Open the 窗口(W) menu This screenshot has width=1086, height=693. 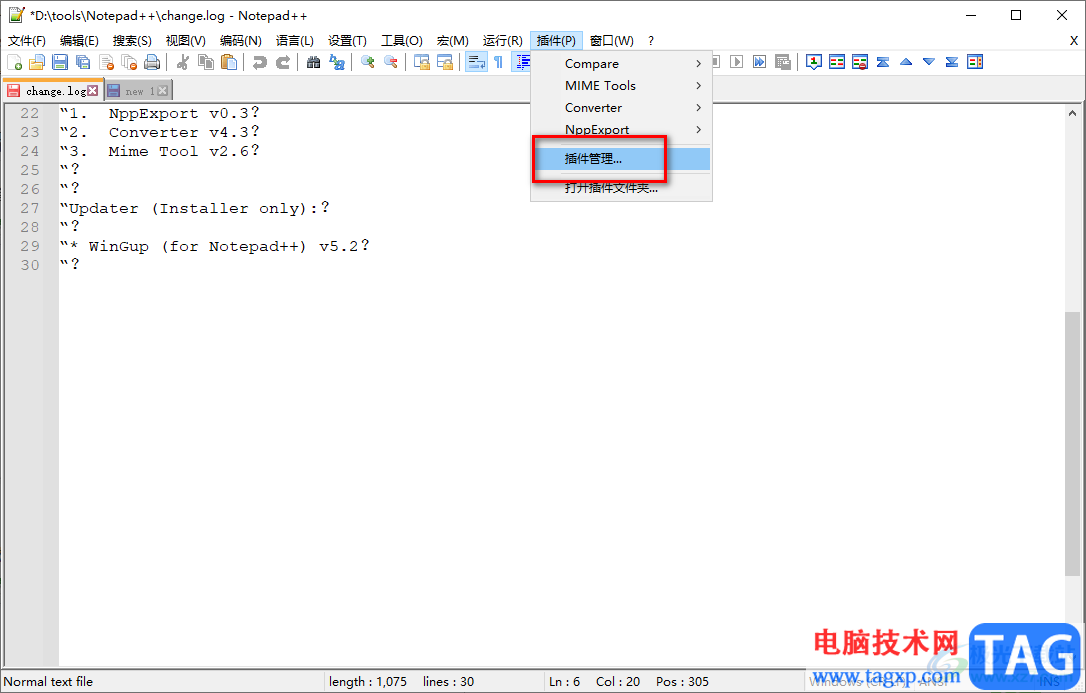pos(612,41)
